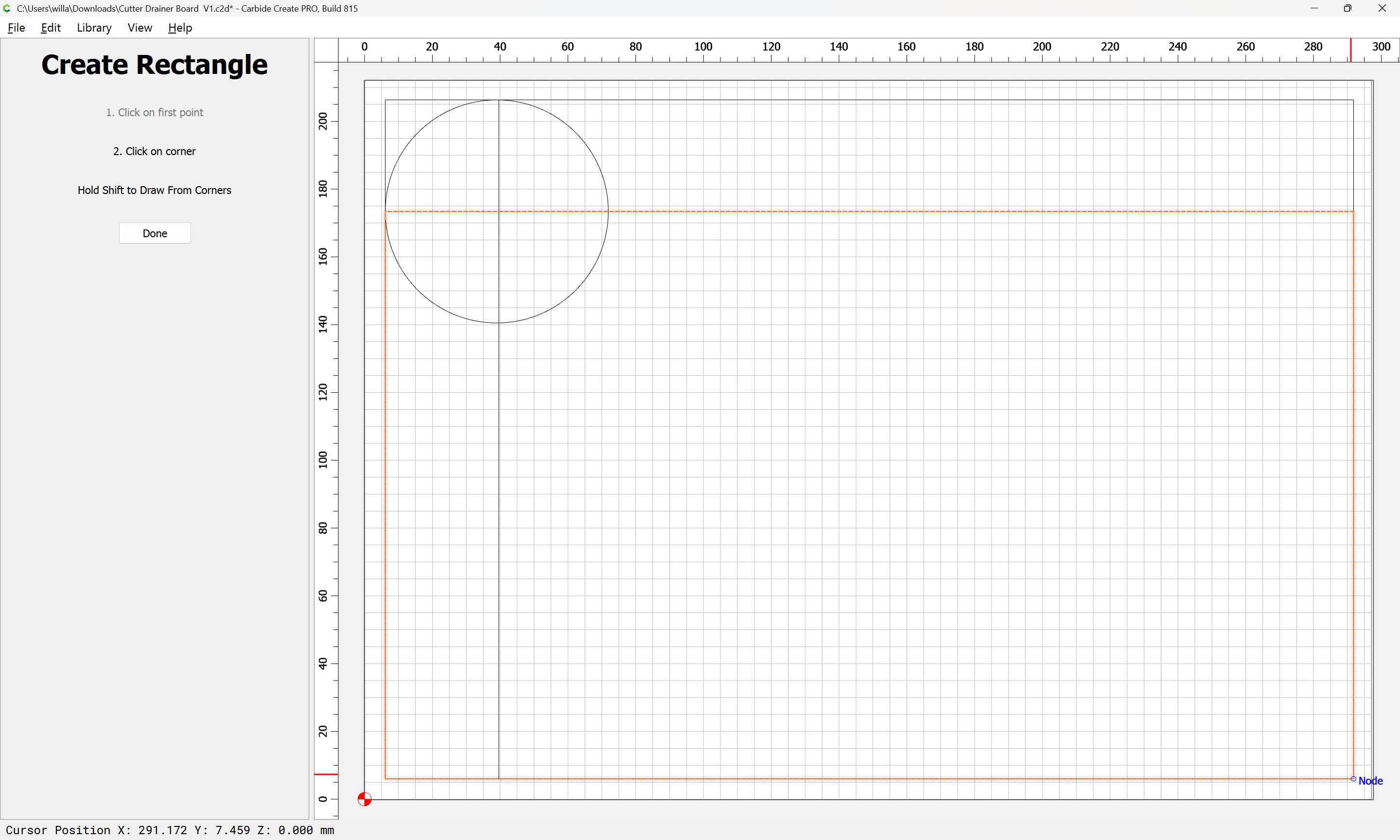1400x840 pixels.
Task: Click the '2. Click on corner' instruction text
Action: point(155,151)
